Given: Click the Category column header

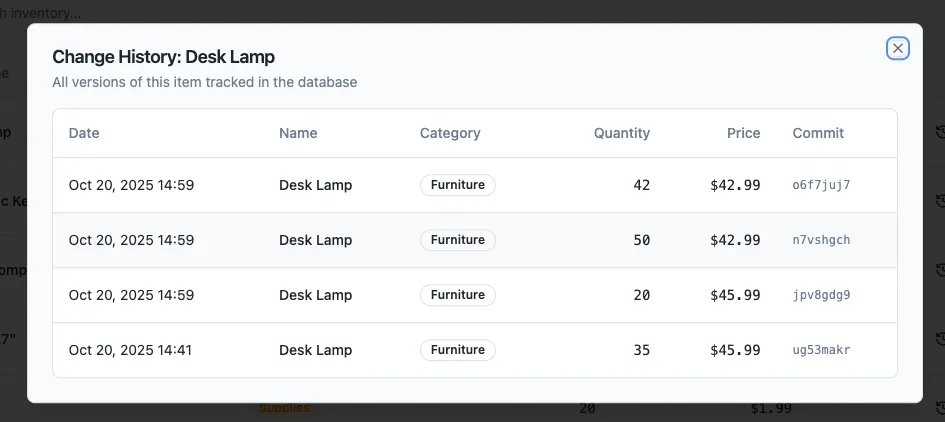Looking at the screenshot, I should point(450,133).
